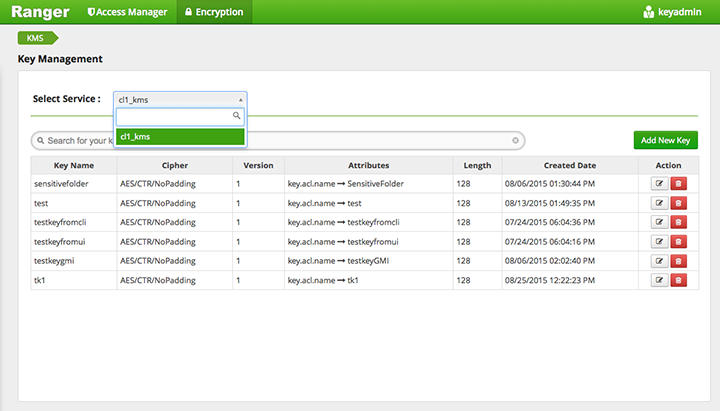Screen dimensions: 720x411
Task: Click the Length column header
Action: (477, 165)
